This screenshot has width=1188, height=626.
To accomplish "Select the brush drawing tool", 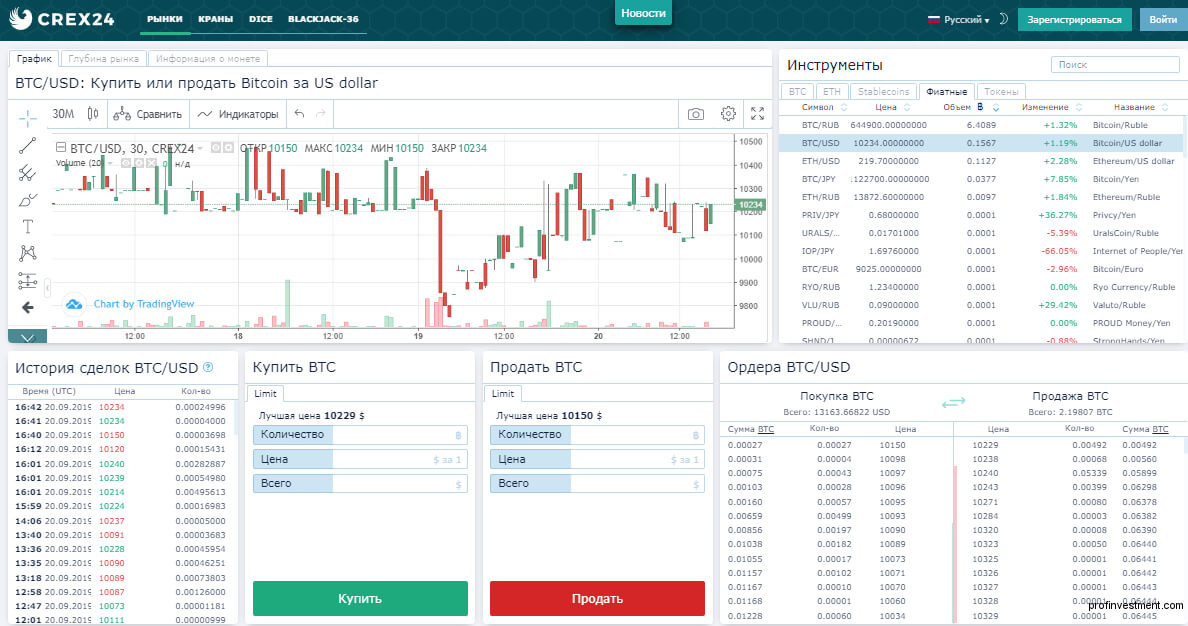I will tap(27, 200).
